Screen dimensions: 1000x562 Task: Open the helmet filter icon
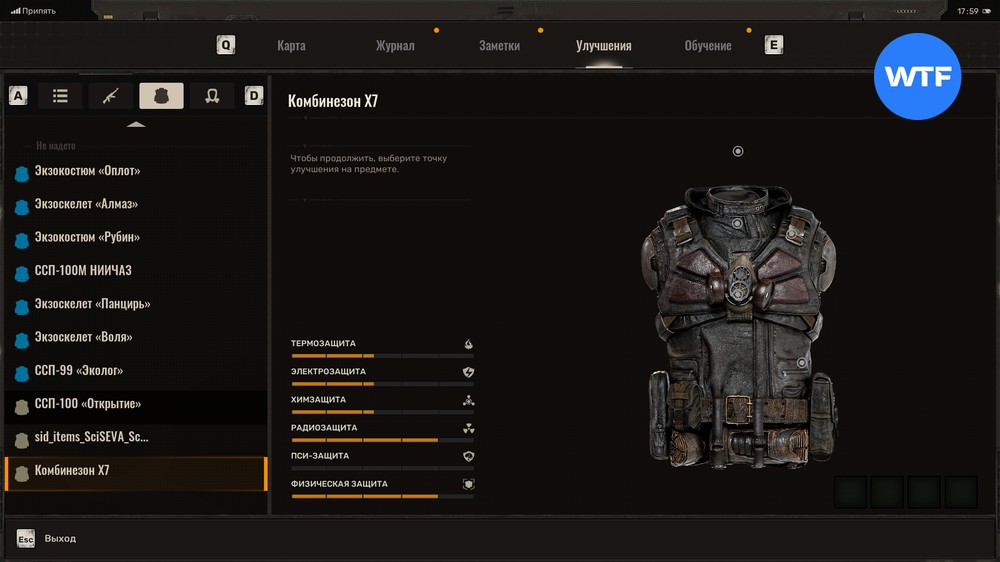(x=212, y=96)
